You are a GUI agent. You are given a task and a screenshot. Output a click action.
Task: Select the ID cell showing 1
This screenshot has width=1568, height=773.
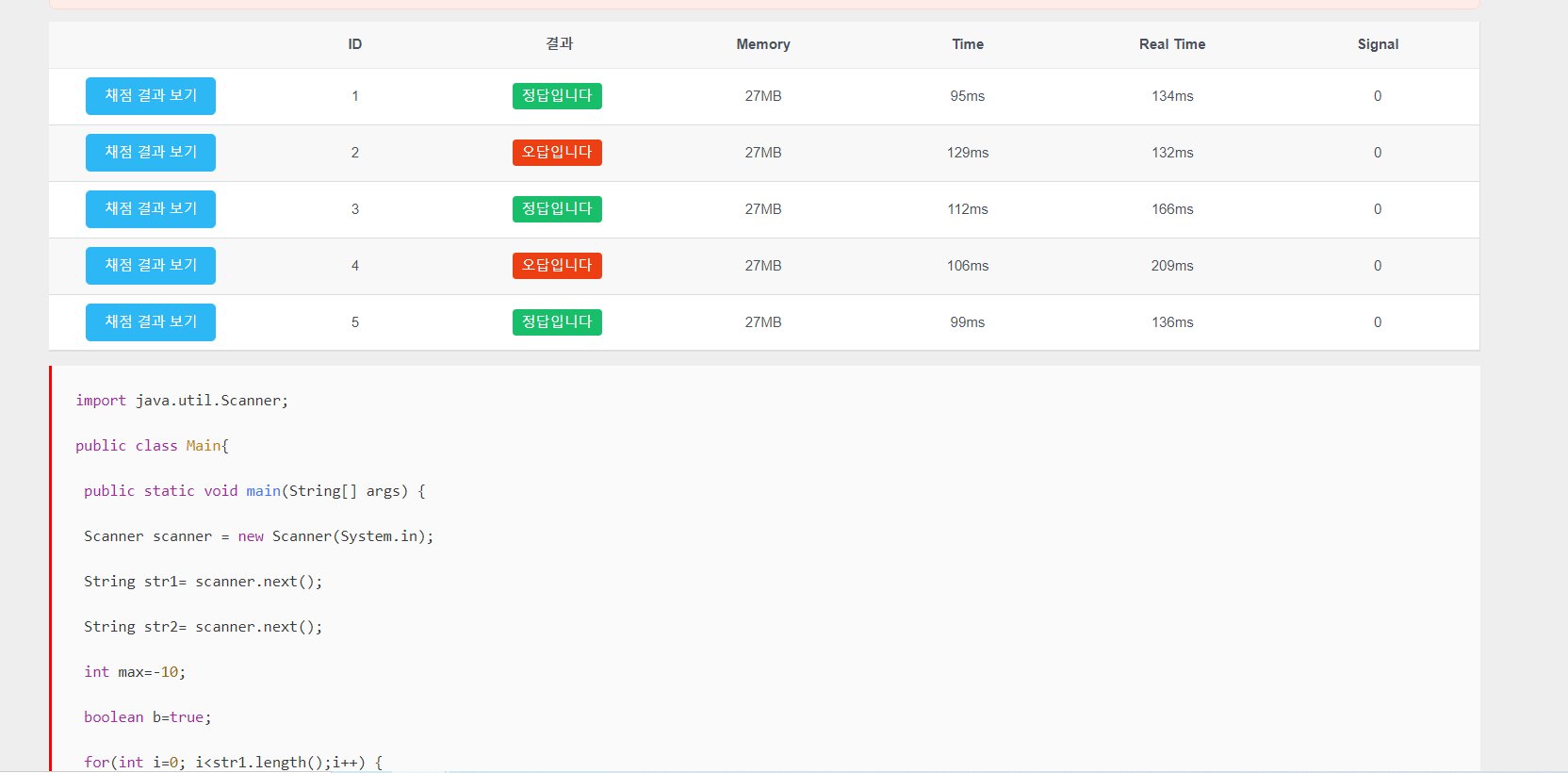tap(355, 96)
